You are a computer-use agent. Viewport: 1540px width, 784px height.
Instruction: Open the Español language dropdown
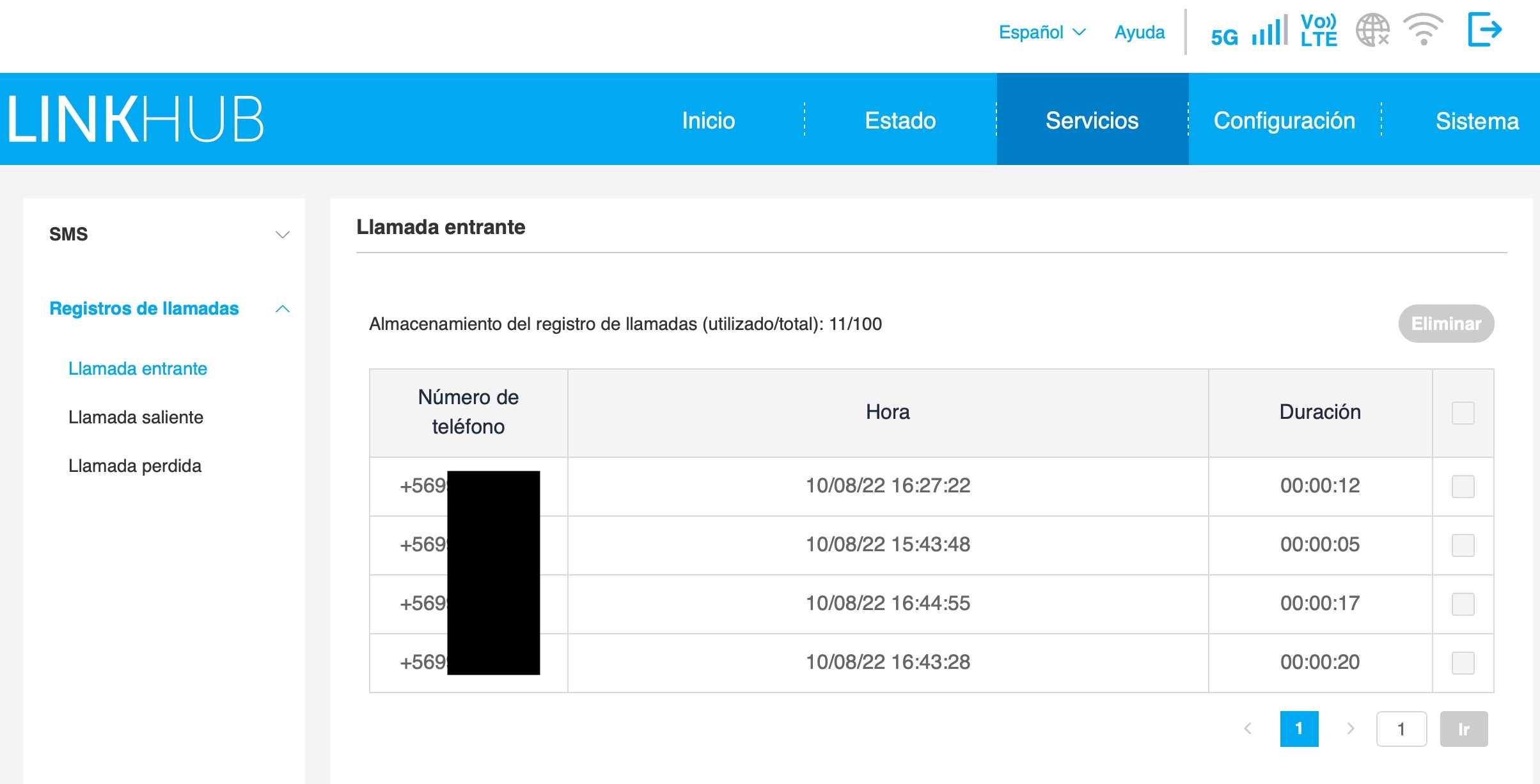pos(1042,32)
